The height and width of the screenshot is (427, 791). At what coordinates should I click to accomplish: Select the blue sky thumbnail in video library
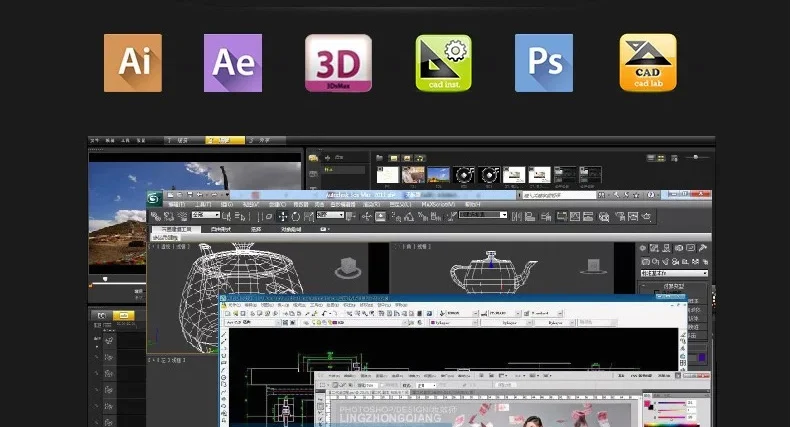pos(438,175)
